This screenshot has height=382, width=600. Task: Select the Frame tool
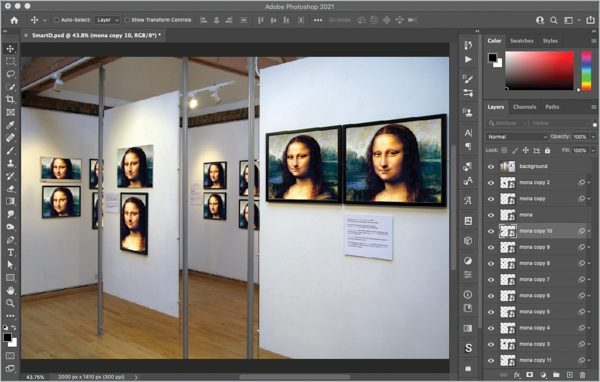(10, 112)
